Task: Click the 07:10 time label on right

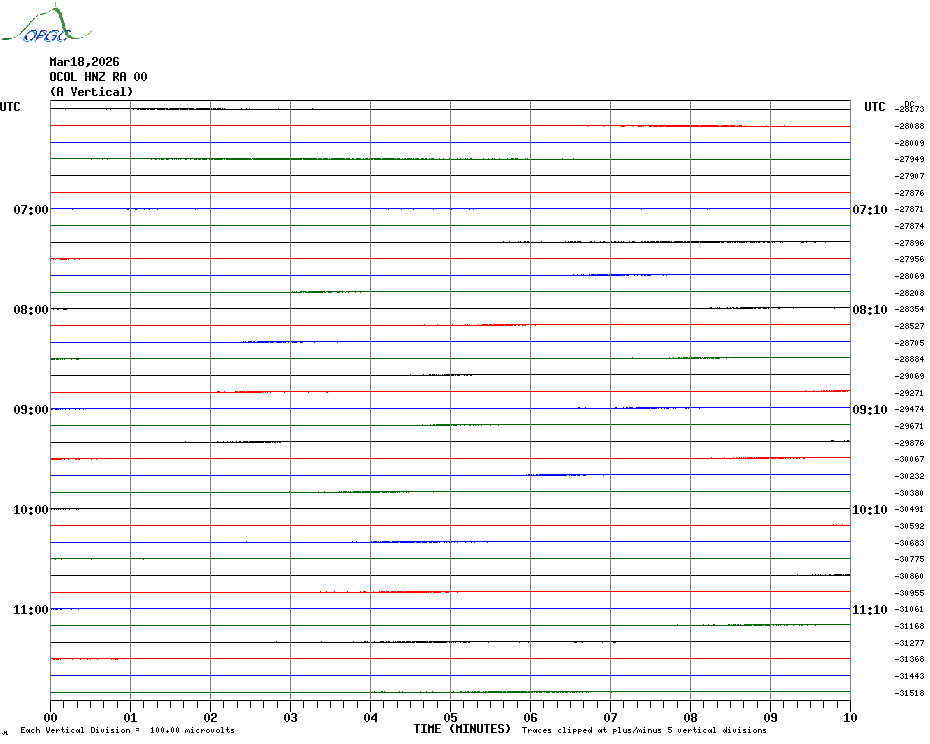Action: [869, 210]
